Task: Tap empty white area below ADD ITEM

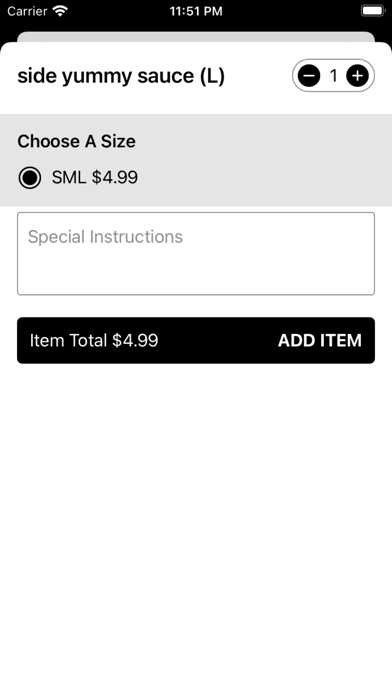Action: coord(196,524)
